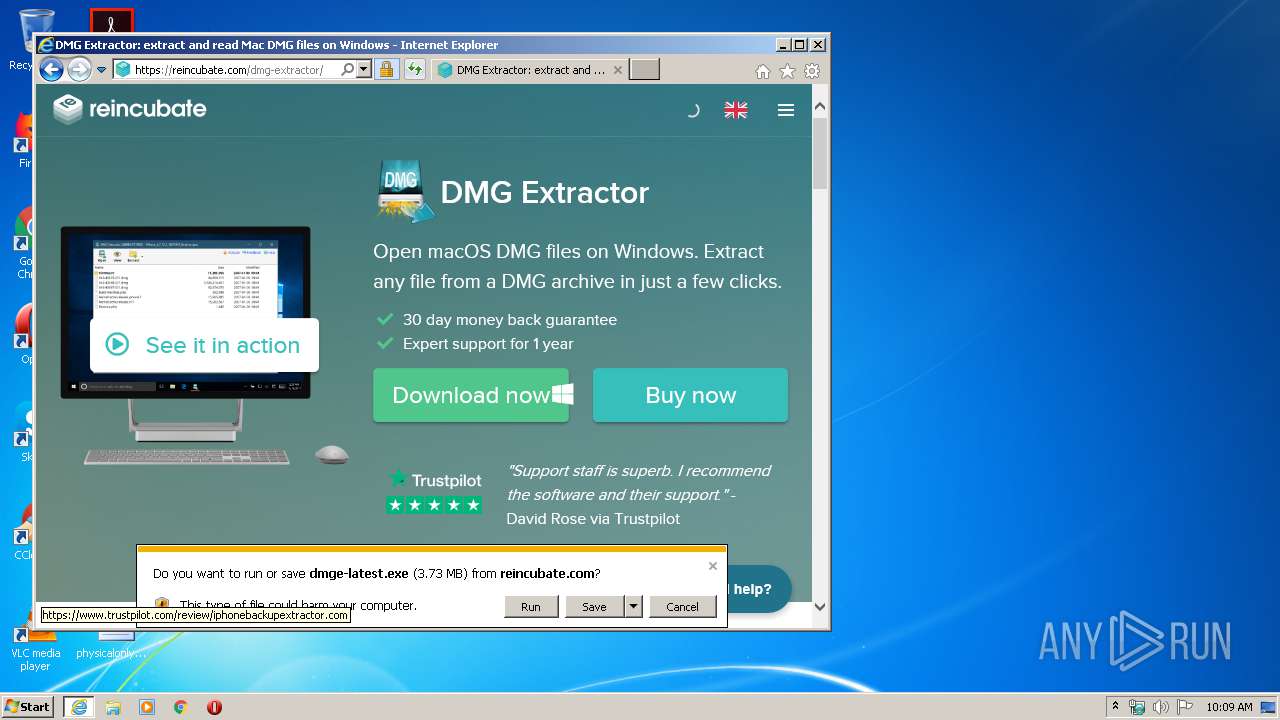The image size is (1280, 720).
Task: Click the volume speaker tray icon
Action: [x=1161, y=707]
